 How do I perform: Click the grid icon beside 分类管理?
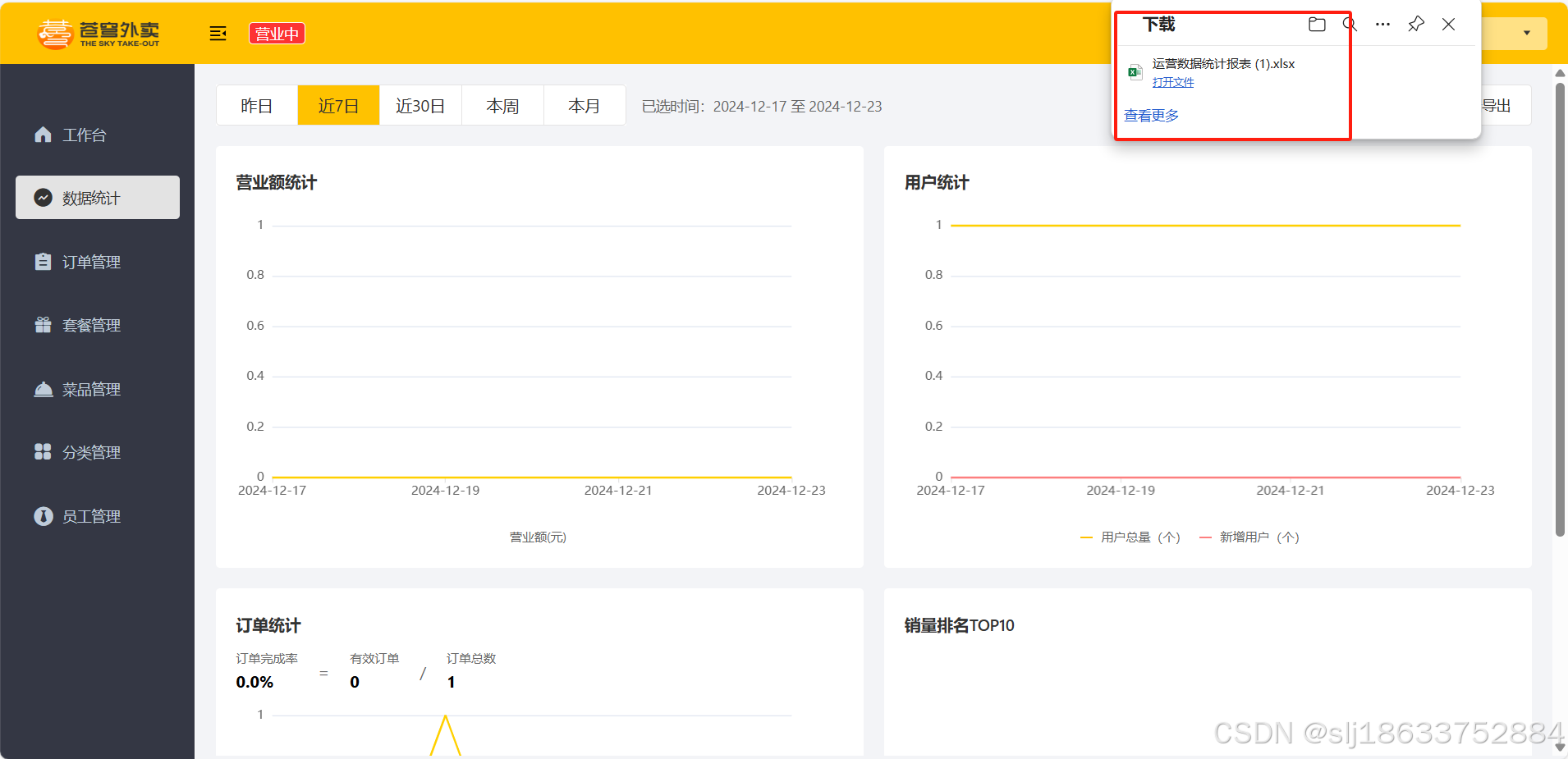[43, 452]
